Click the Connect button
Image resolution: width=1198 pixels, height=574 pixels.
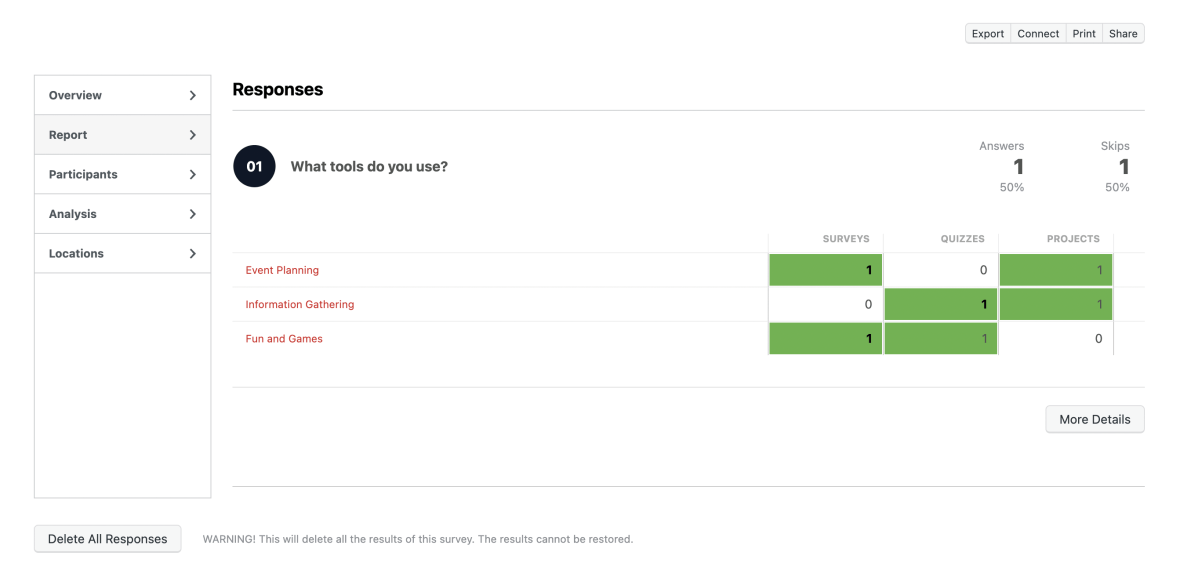coord(1038,34)
